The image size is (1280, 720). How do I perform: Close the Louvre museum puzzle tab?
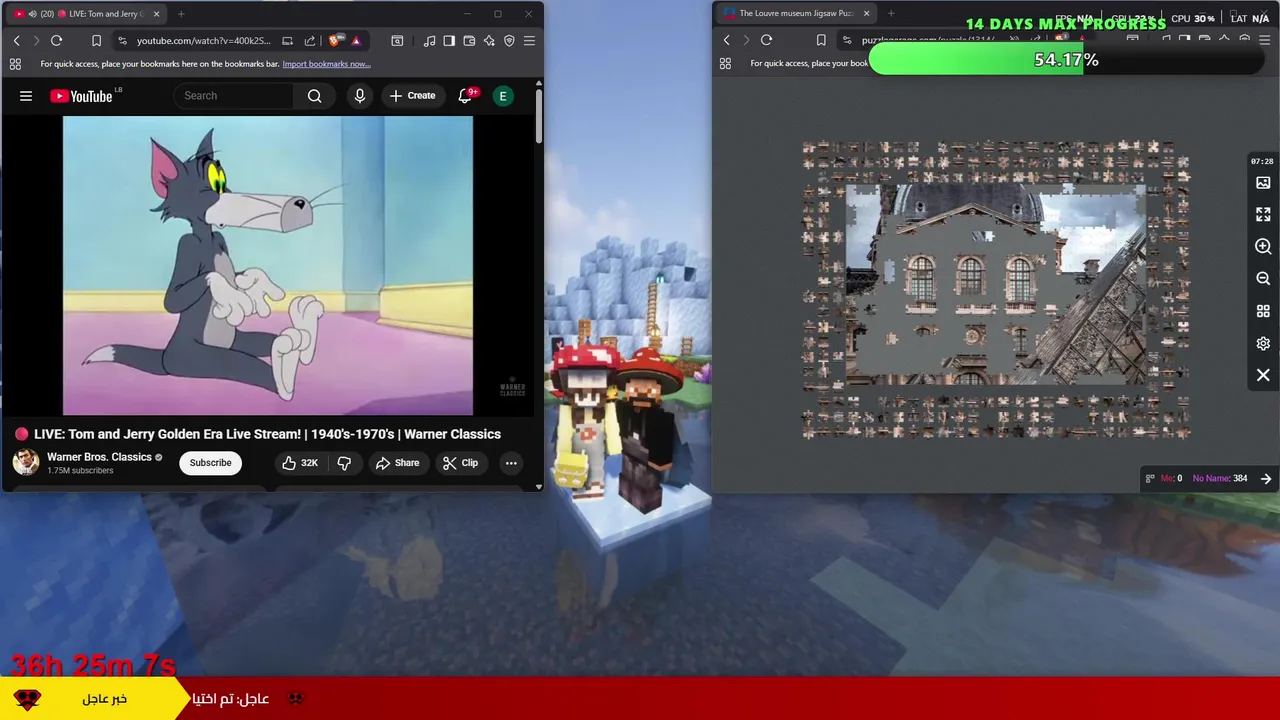(867, 14)
